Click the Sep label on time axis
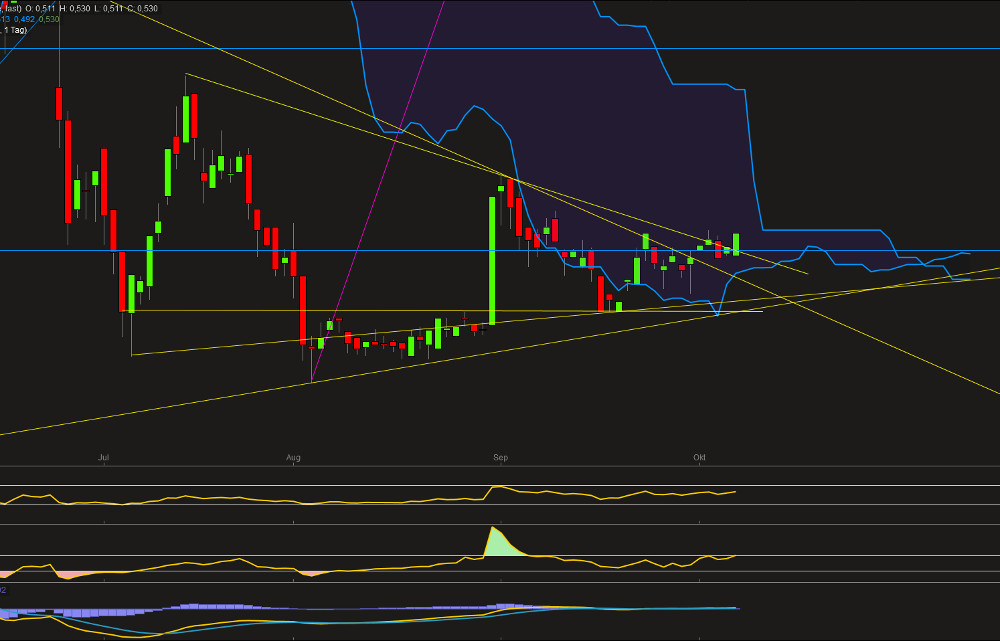This screenshot has width=1000, height=641. 501,457
